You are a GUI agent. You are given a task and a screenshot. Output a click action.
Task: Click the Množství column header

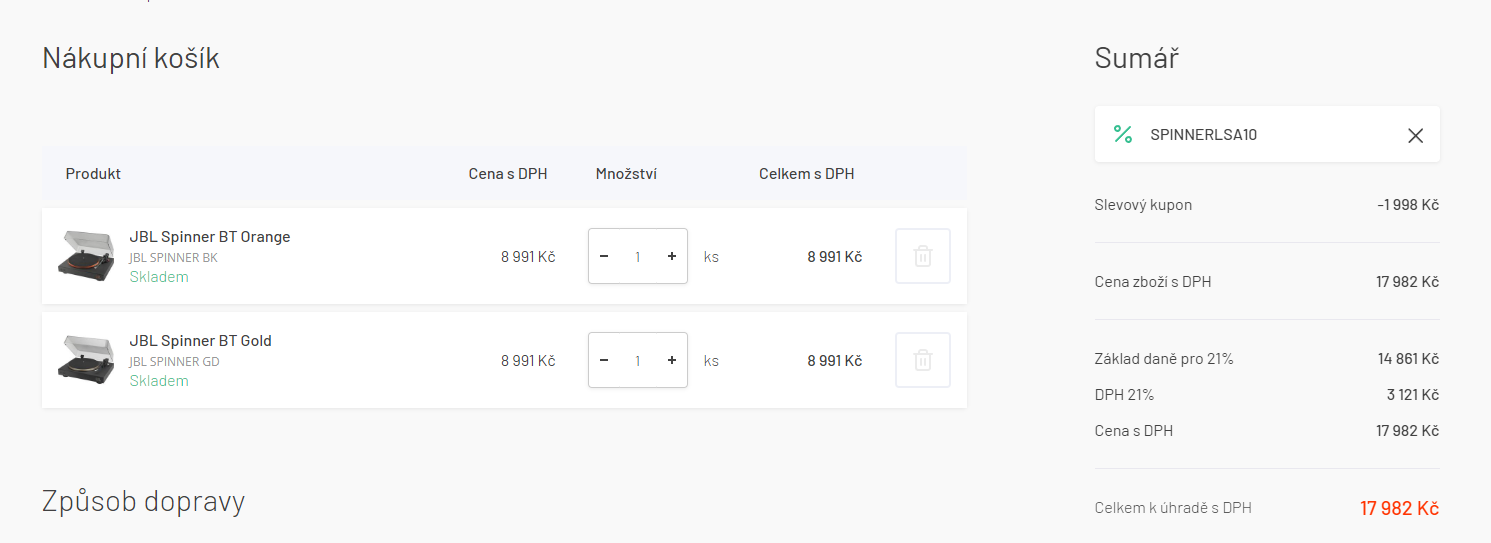tap(626, 174)
